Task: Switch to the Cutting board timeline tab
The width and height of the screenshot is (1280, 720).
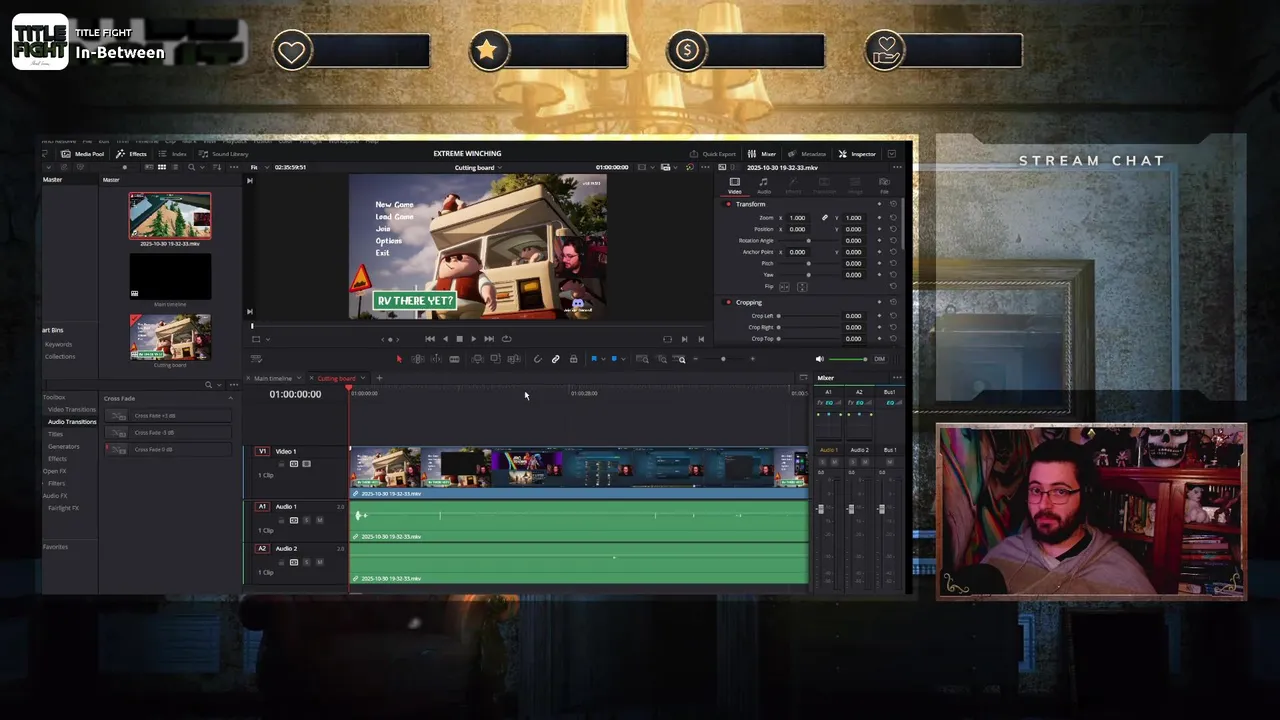Action: [336, 378]
